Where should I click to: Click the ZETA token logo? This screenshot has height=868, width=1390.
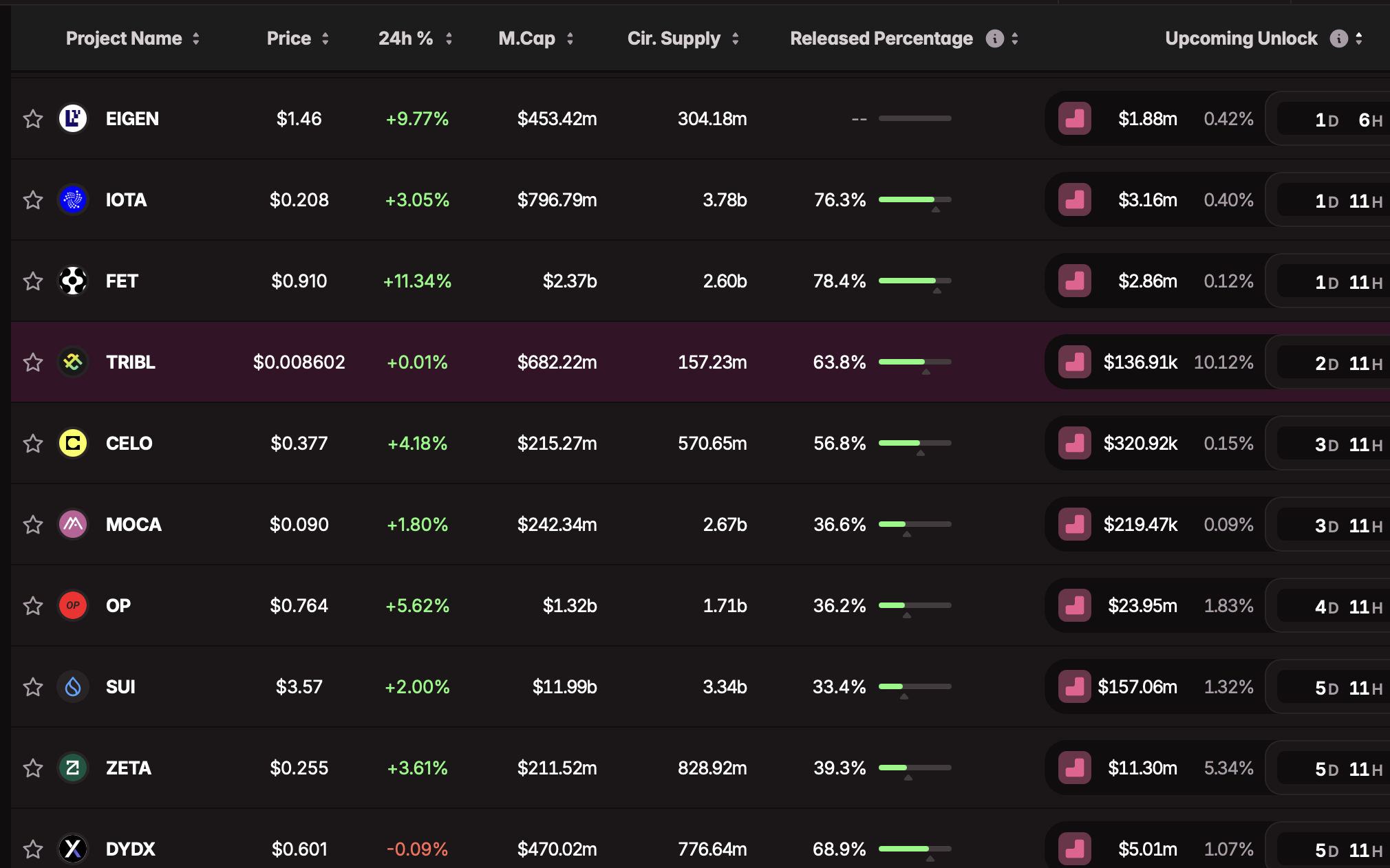click(x=73, y=768)
